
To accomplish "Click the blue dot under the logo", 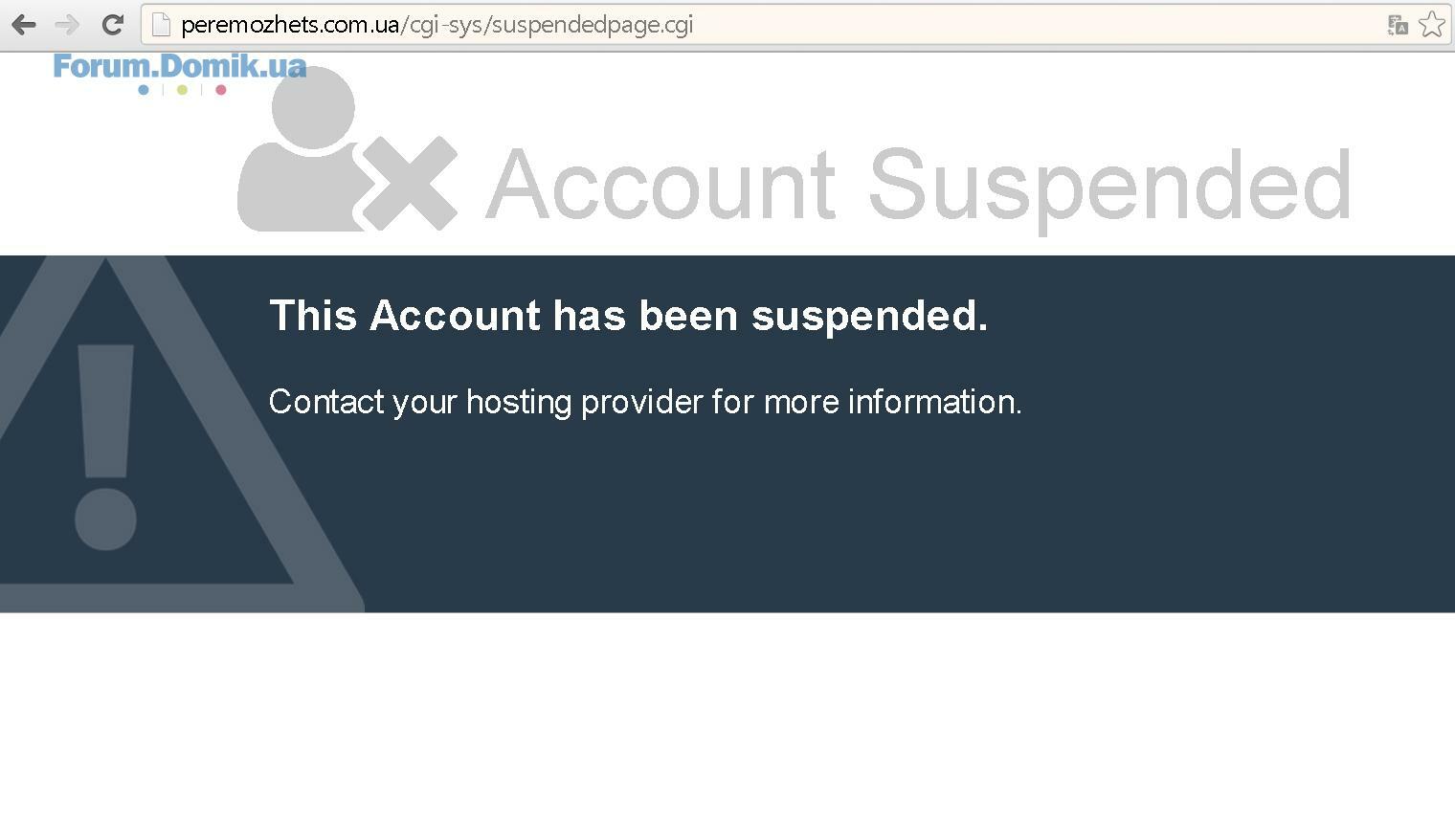I will pyautogui.click(x=144, y=90).
